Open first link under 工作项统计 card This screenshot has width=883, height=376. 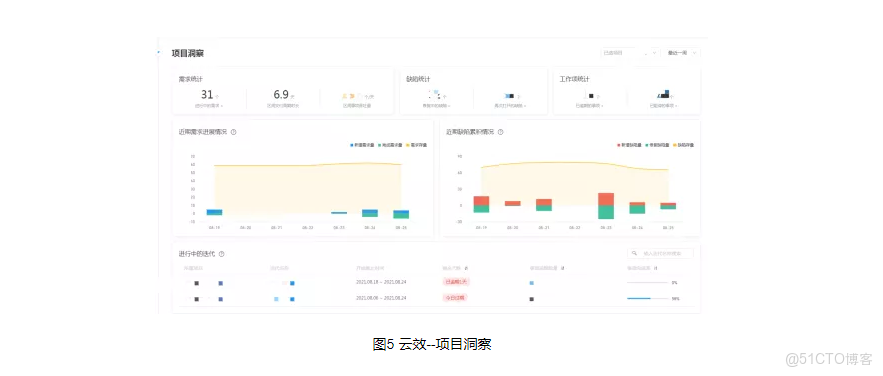point(589,106)
